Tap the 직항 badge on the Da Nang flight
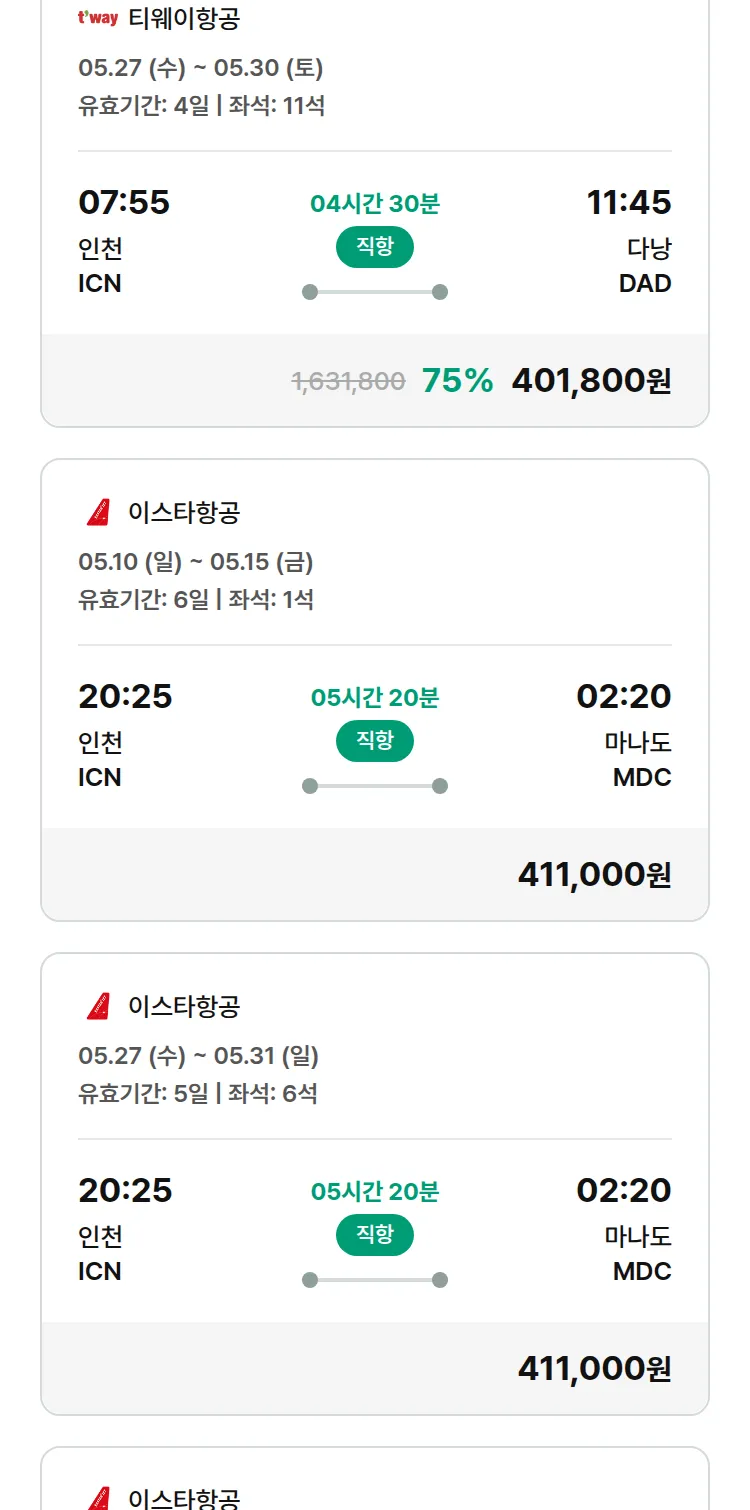This screenshot has height=1510, width=750. [375, 247]
